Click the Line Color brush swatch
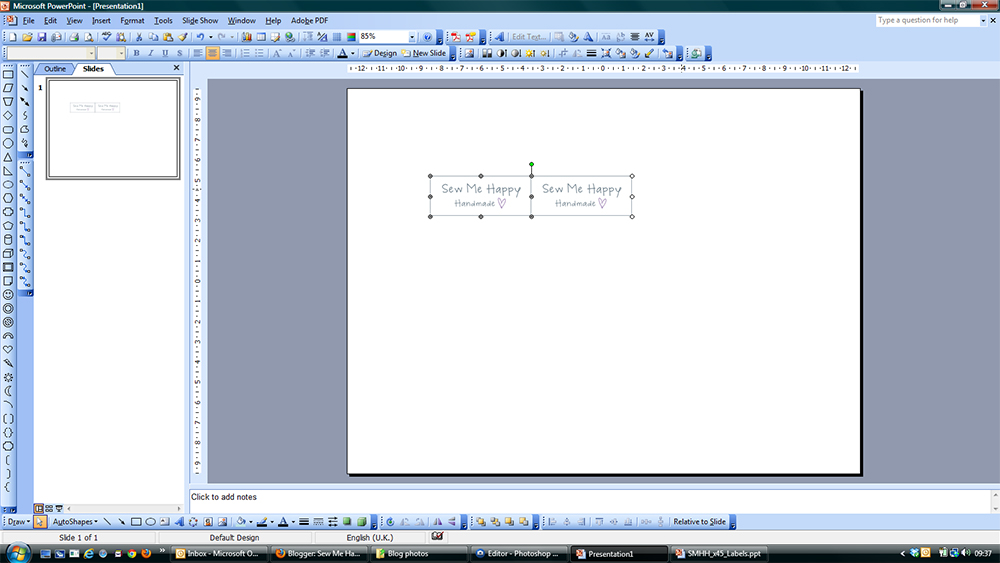Image resolution: width=1000 pixels, height=563 pixels. [261, 522]
